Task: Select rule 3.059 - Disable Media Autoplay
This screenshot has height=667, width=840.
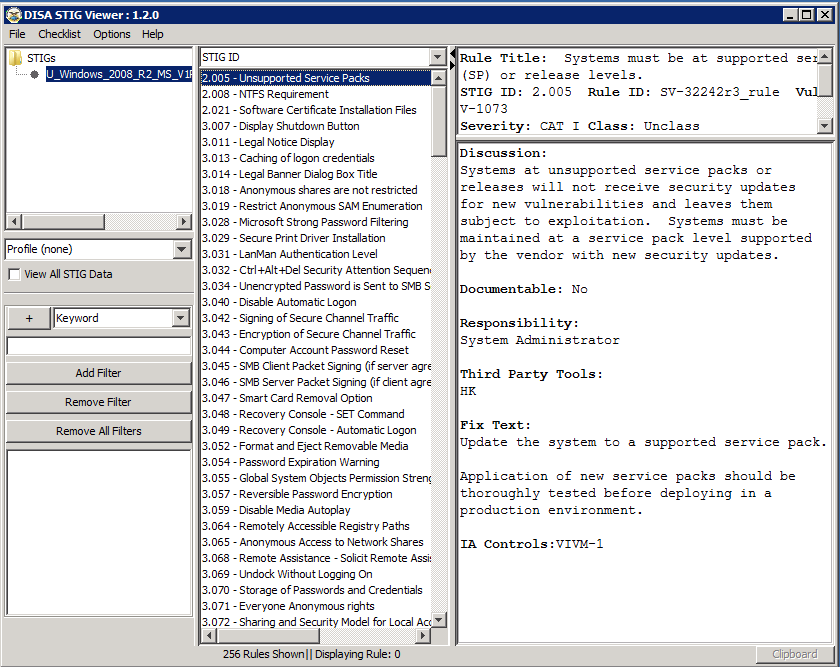Action: click(316, 510)
